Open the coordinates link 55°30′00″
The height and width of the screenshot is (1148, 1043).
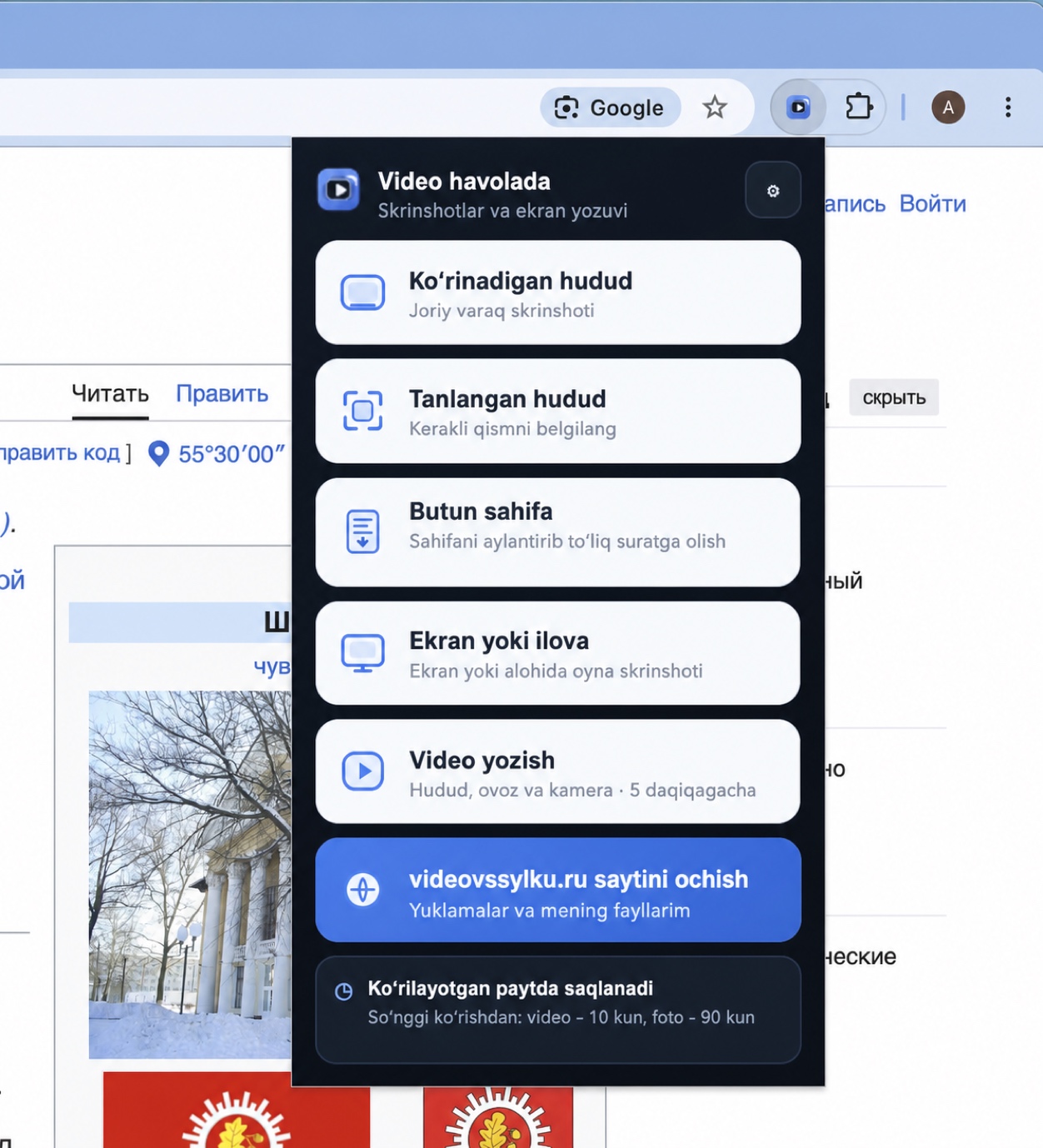point(232,454)
